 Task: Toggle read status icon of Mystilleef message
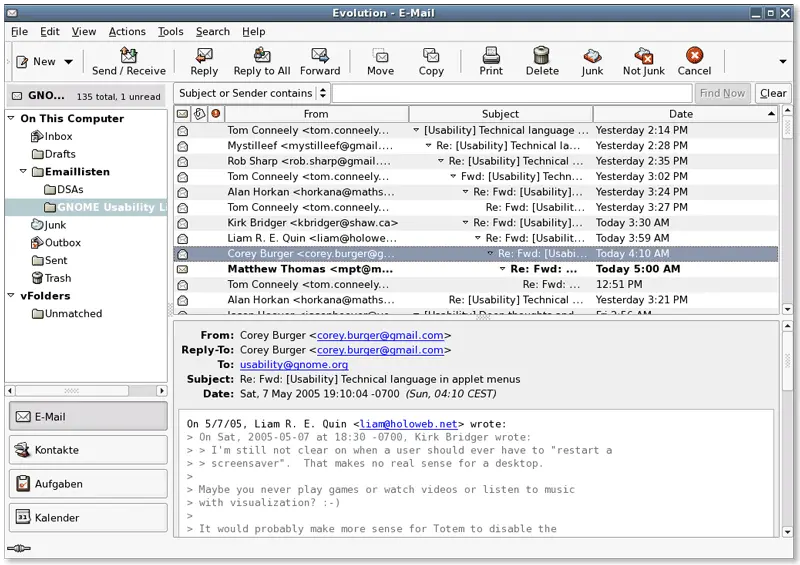point(182,146)
